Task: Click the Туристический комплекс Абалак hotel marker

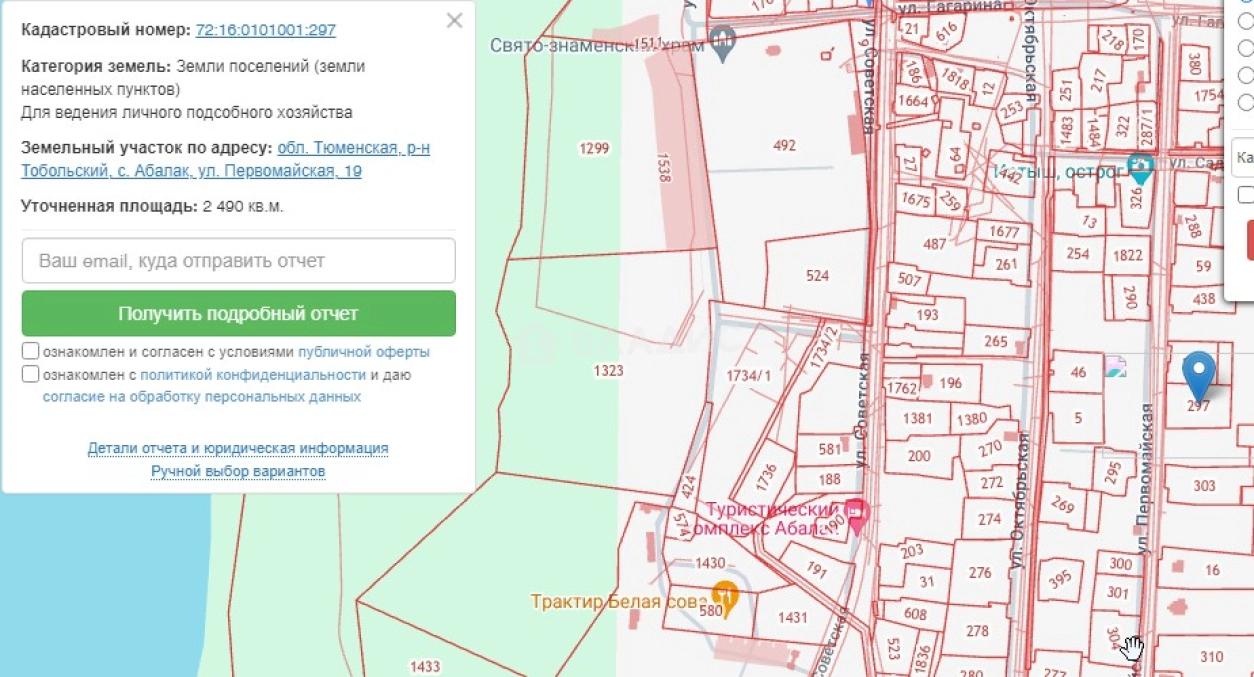Action: pos(857,512)
